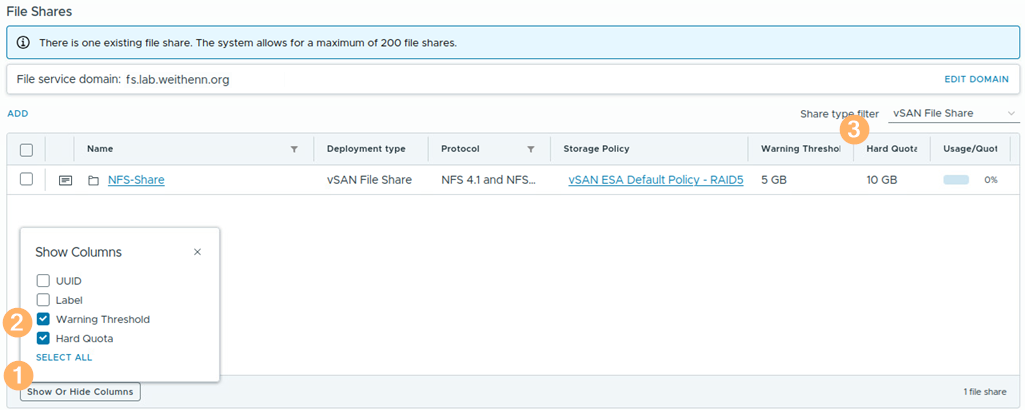The image size is (1025, 410).
Task: Open vSAN ESA Default Policy - RAID5 link
Action: tap(655, 180)
